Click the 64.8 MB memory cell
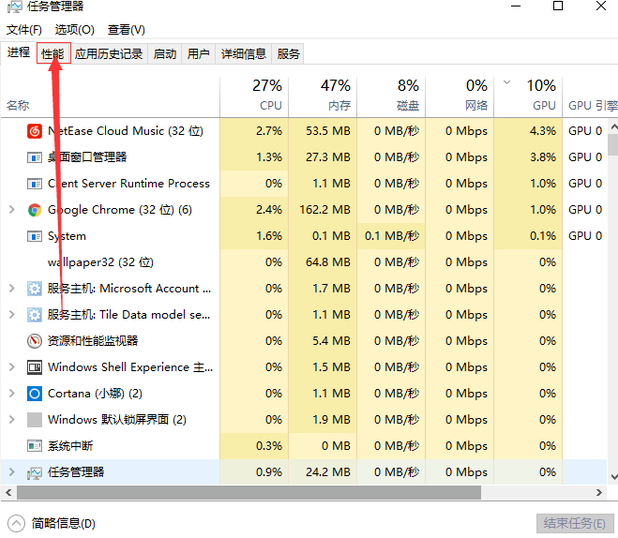This screenshot has height=538, width=618. click(322, 262)
